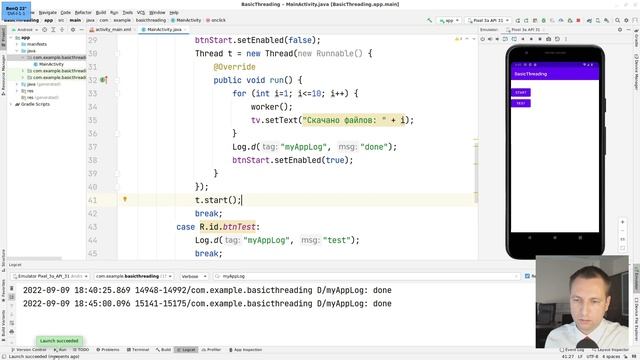The image size is (640, 360).
Task: Click the yellow lightbulb at line 41
Action: click(125, 200)
